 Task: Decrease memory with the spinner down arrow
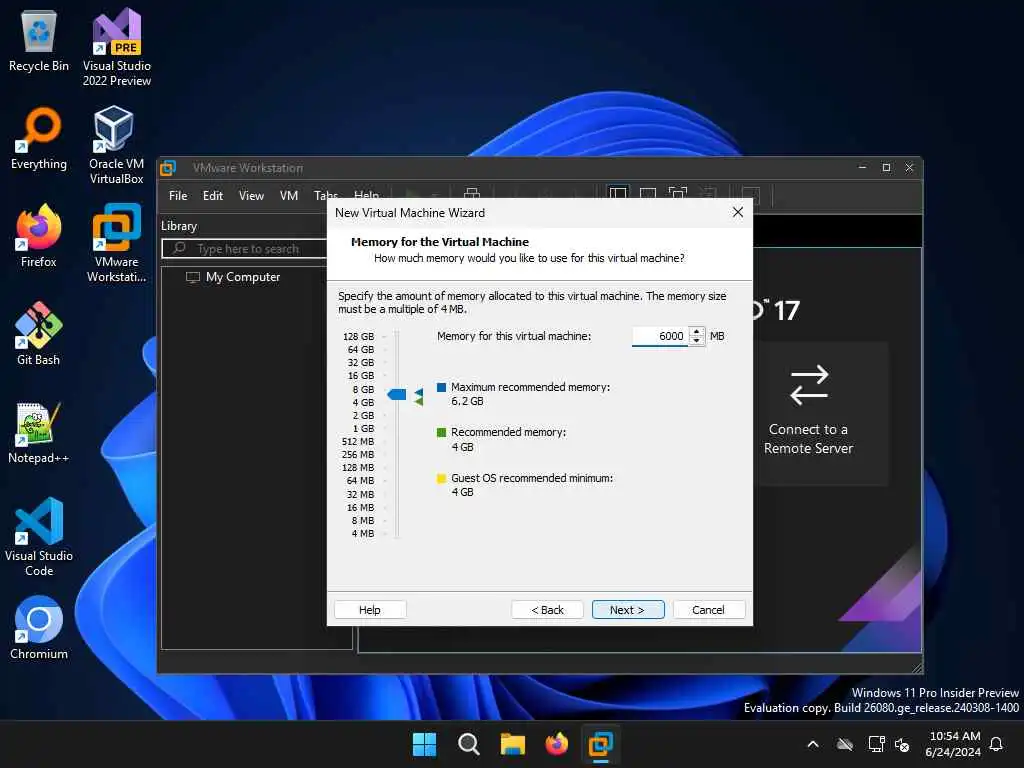click(x=697, y=340)
